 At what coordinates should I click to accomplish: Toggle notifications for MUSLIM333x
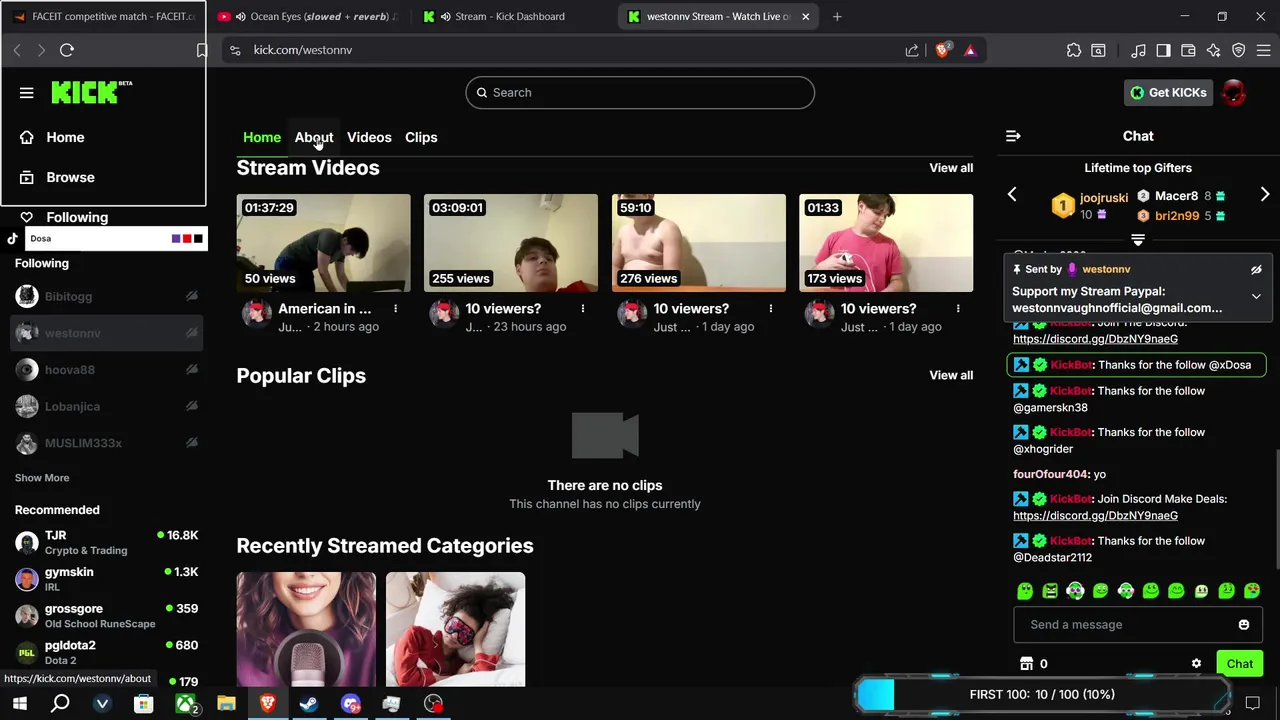coord(191,444)
